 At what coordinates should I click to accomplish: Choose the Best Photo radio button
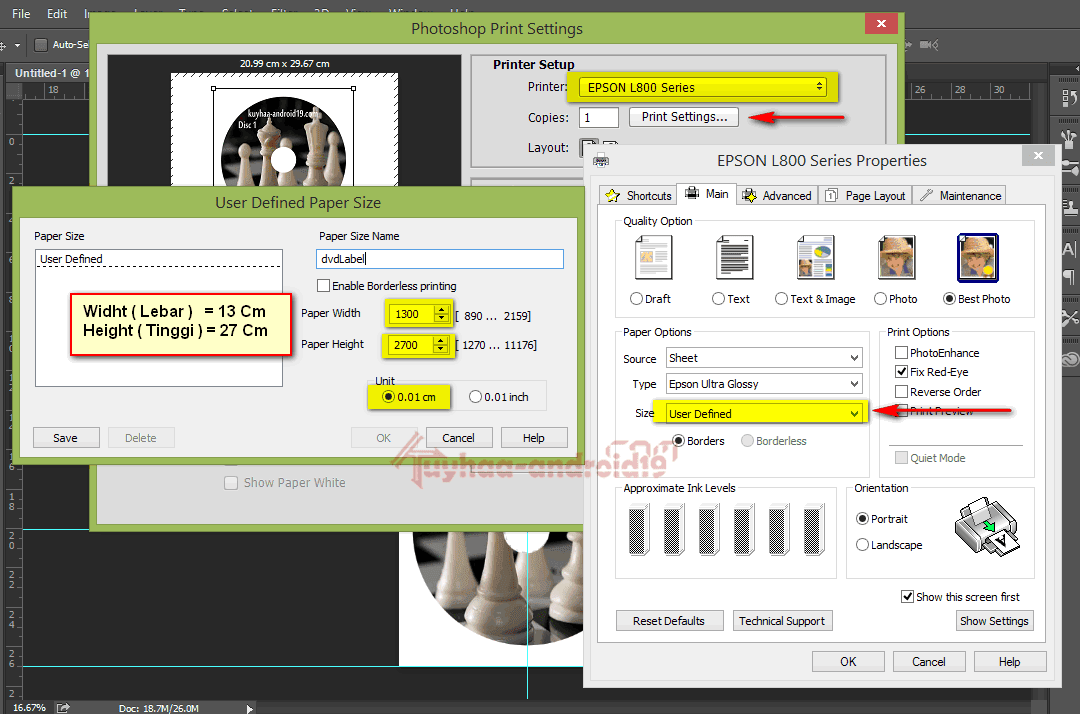(949, 299)
